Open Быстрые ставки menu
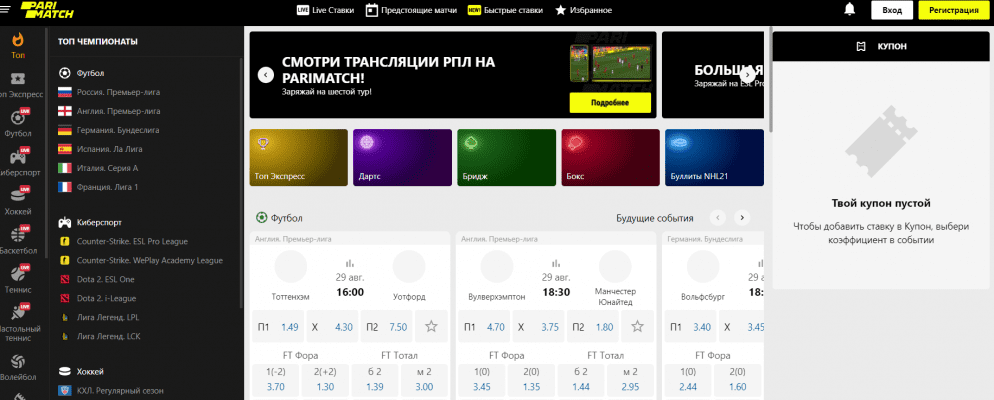Viewport: 994px width, 400px height. [505, 10]
